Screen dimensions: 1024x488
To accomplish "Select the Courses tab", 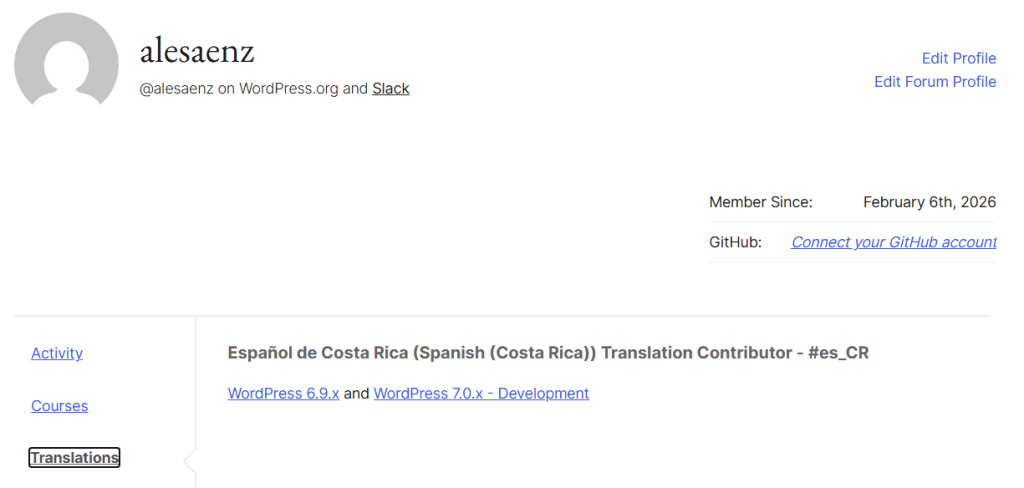I will pos(59,406).
